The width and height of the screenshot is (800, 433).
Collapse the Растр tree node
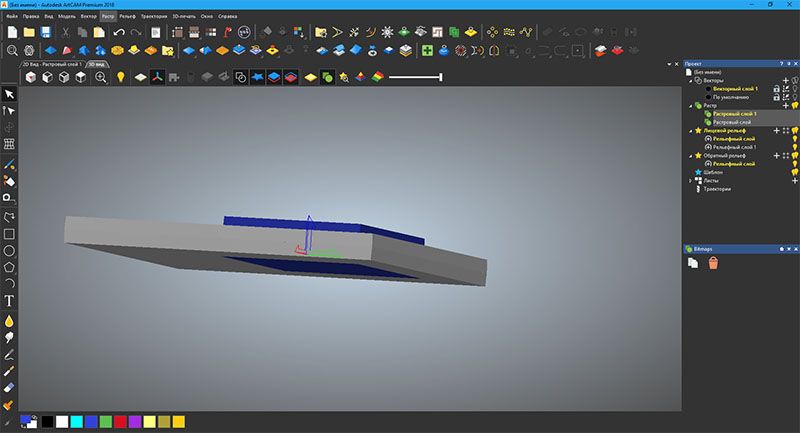691,106
